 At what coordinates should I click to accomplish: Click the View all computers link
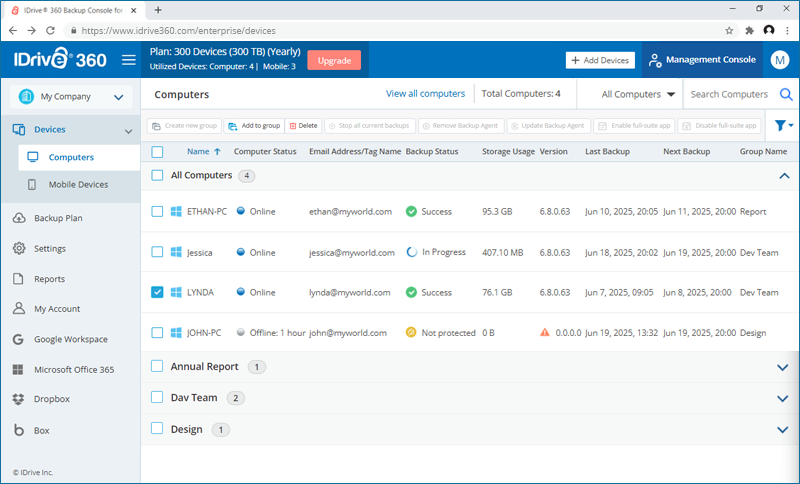(425, 94)
